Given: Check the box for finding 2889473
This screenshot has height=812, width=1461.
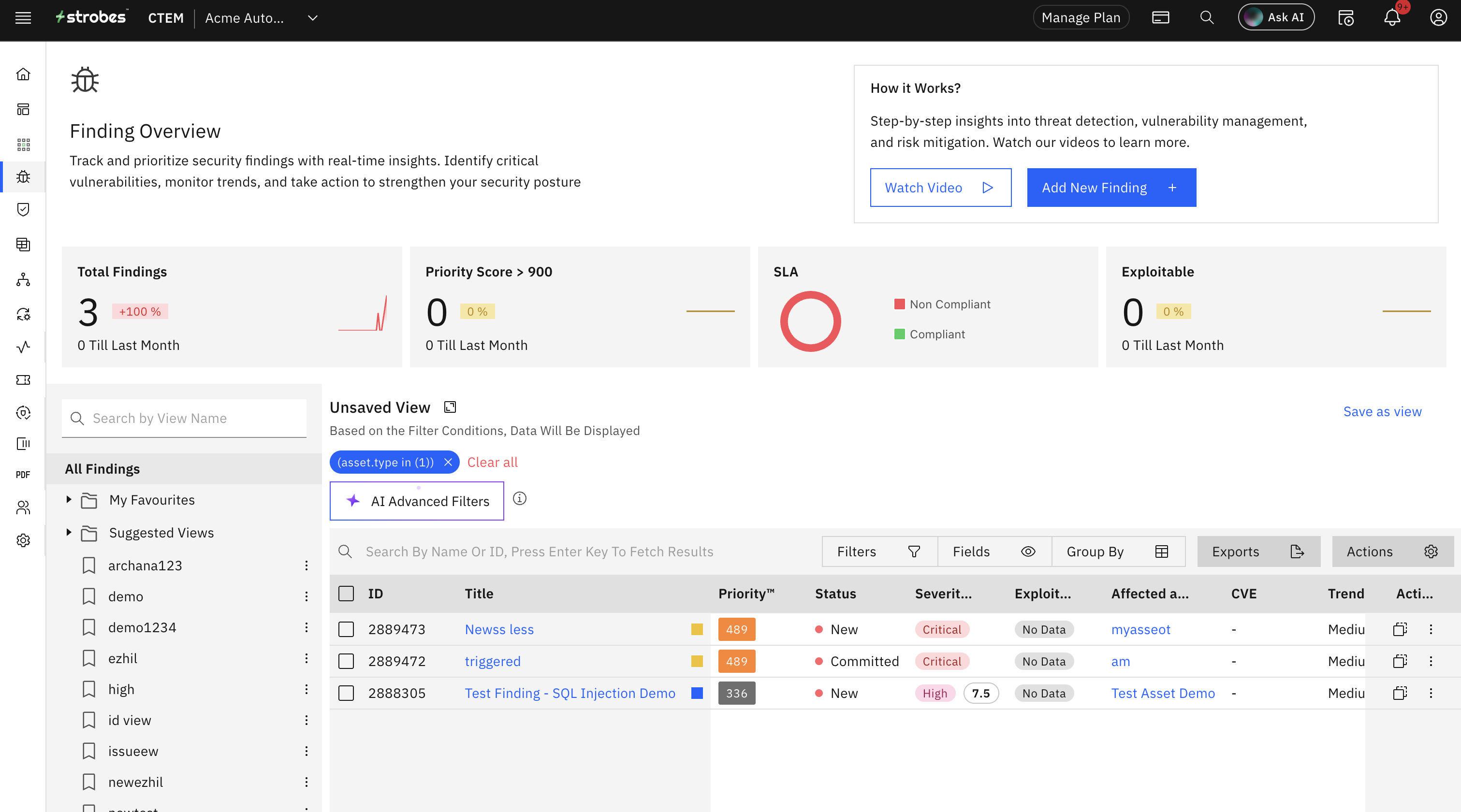Looking at the screenshot, I should pos(346,629).
